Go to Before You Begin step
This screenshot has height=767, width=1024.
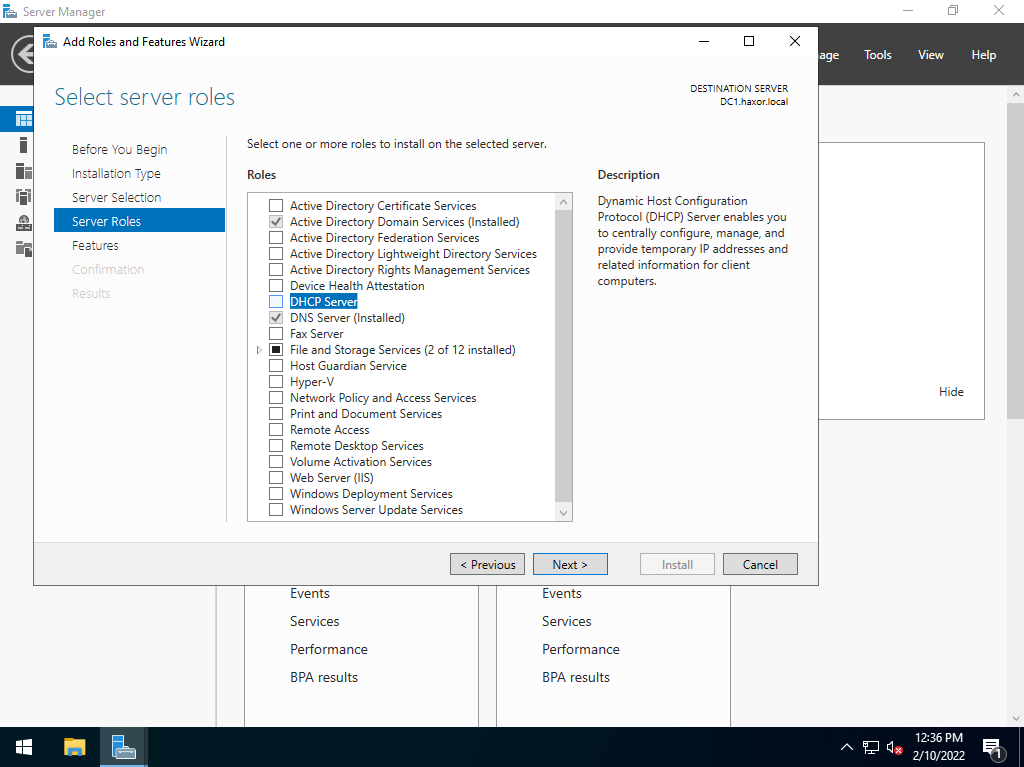click(x=120, y=150)
